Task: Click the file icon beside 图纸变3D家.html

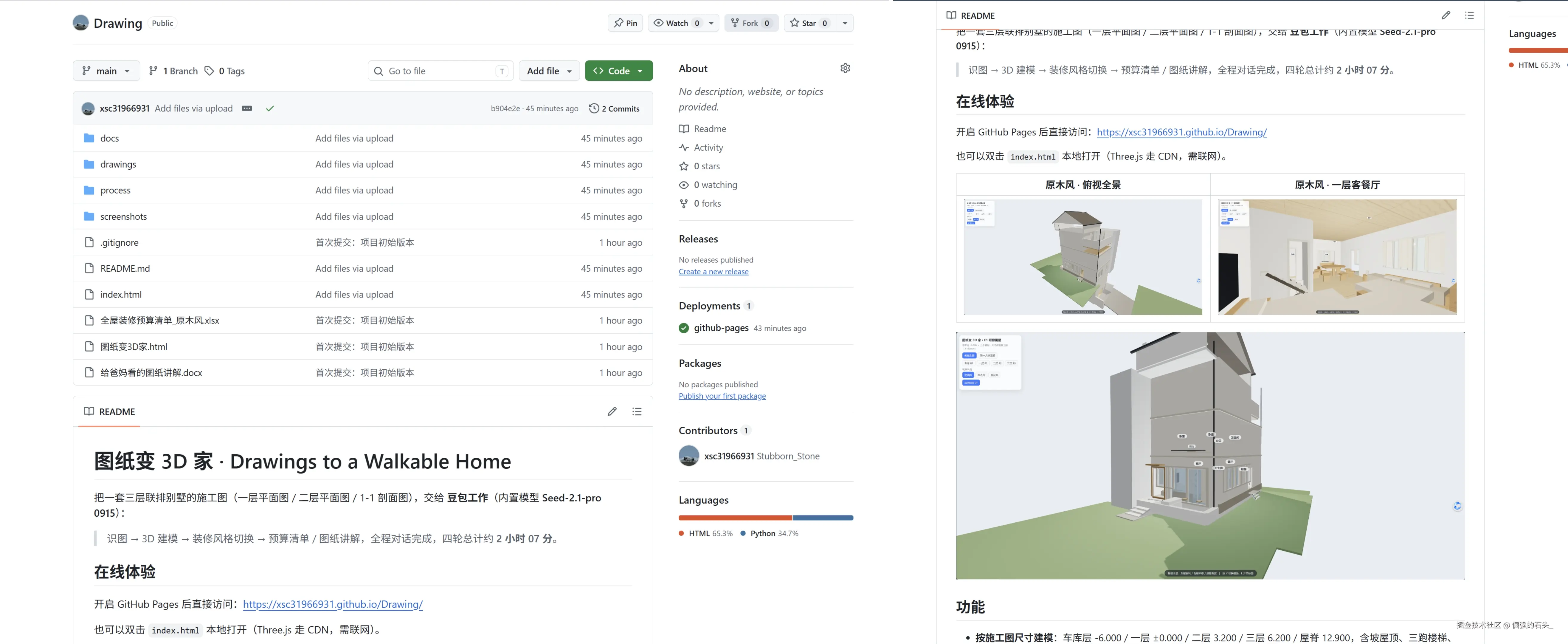Action: (x=89, y=346)
